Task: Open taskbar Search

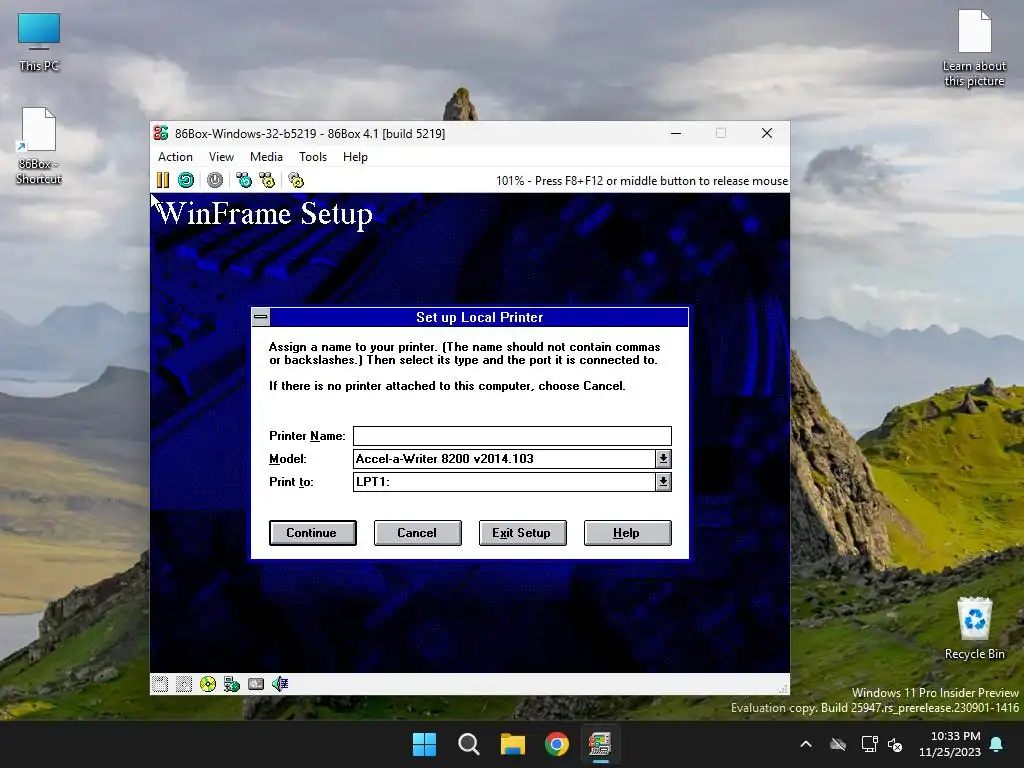Action: pyautogui.click(x=468, y=744)
